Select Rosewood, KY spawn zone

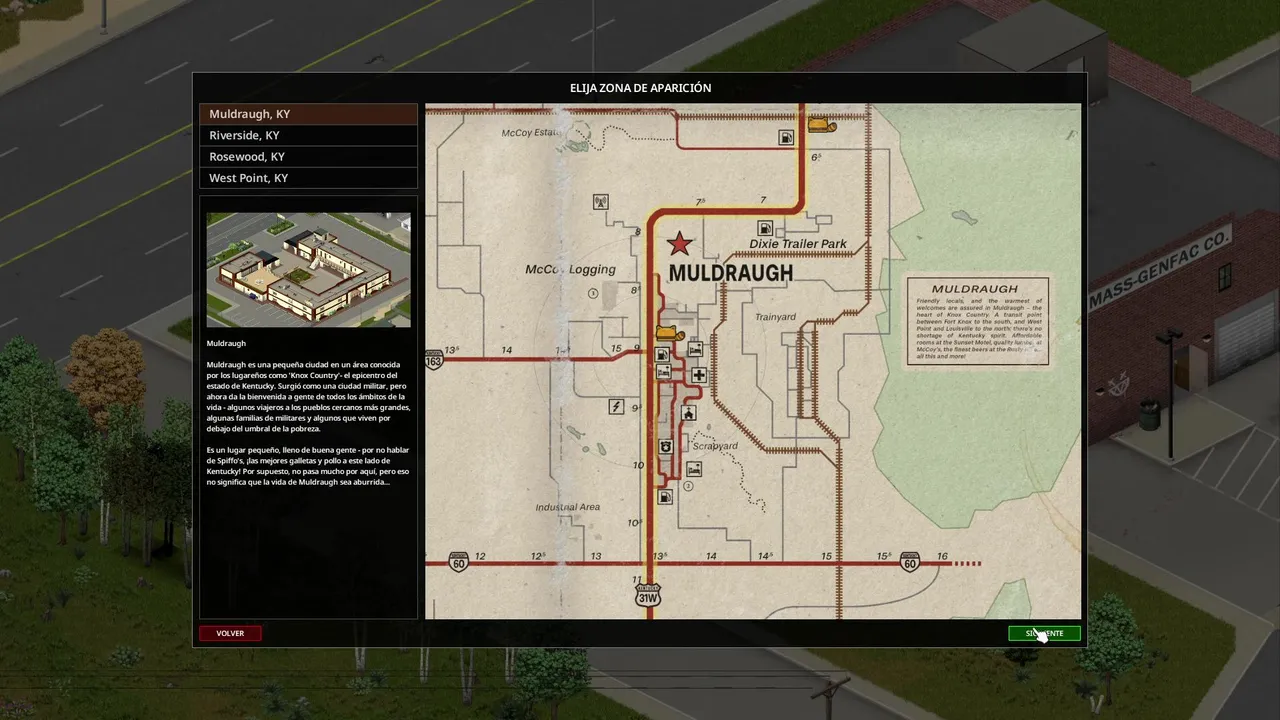(x=308, y=157)
